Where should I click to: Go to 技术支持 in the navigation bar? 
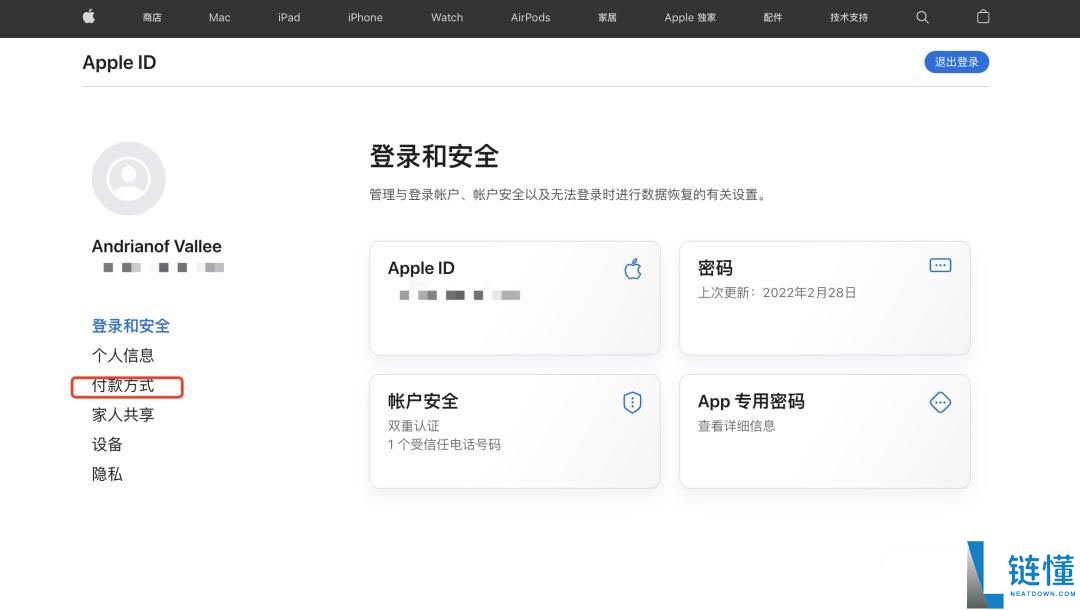[847, 17]
